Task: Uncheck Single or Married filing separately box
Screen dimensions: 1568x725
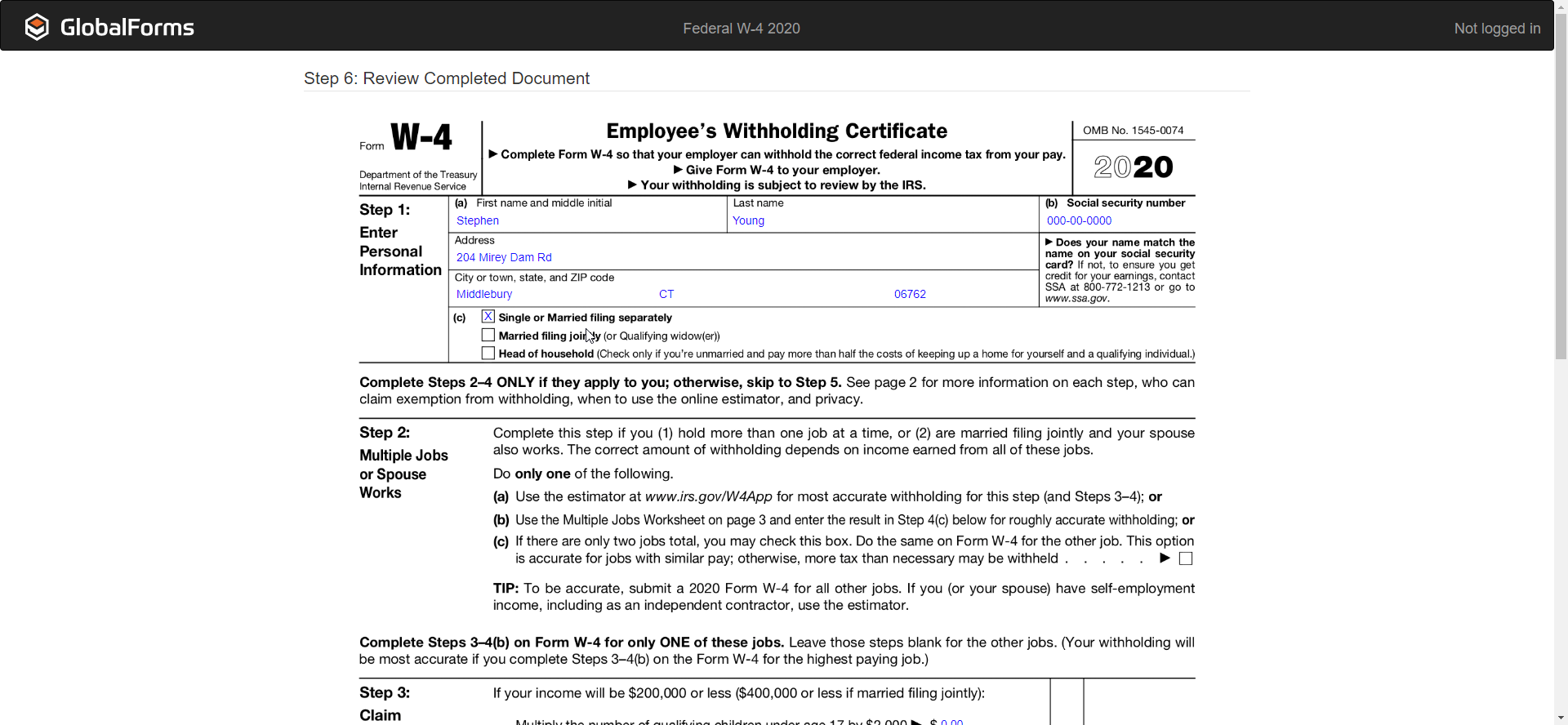Action: [488, 317]
